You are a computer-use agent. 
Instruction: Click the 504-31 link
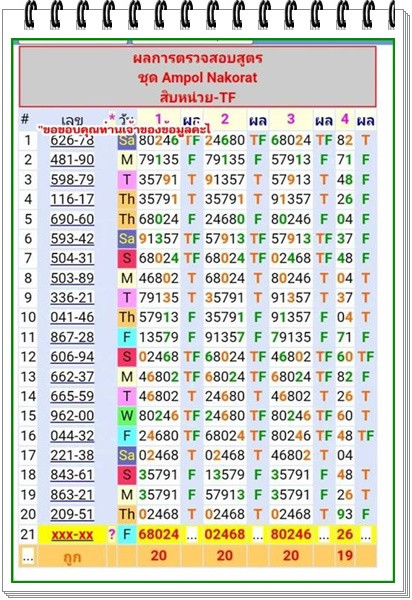(72, 258)
